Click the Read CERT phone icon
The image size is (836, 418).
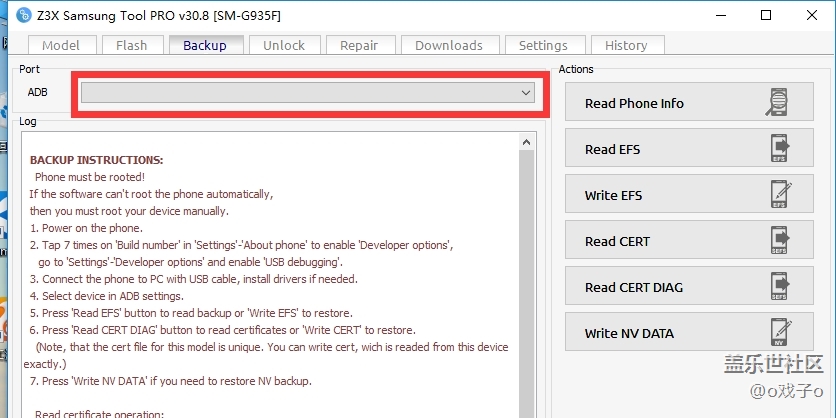[x=779, y=241]
